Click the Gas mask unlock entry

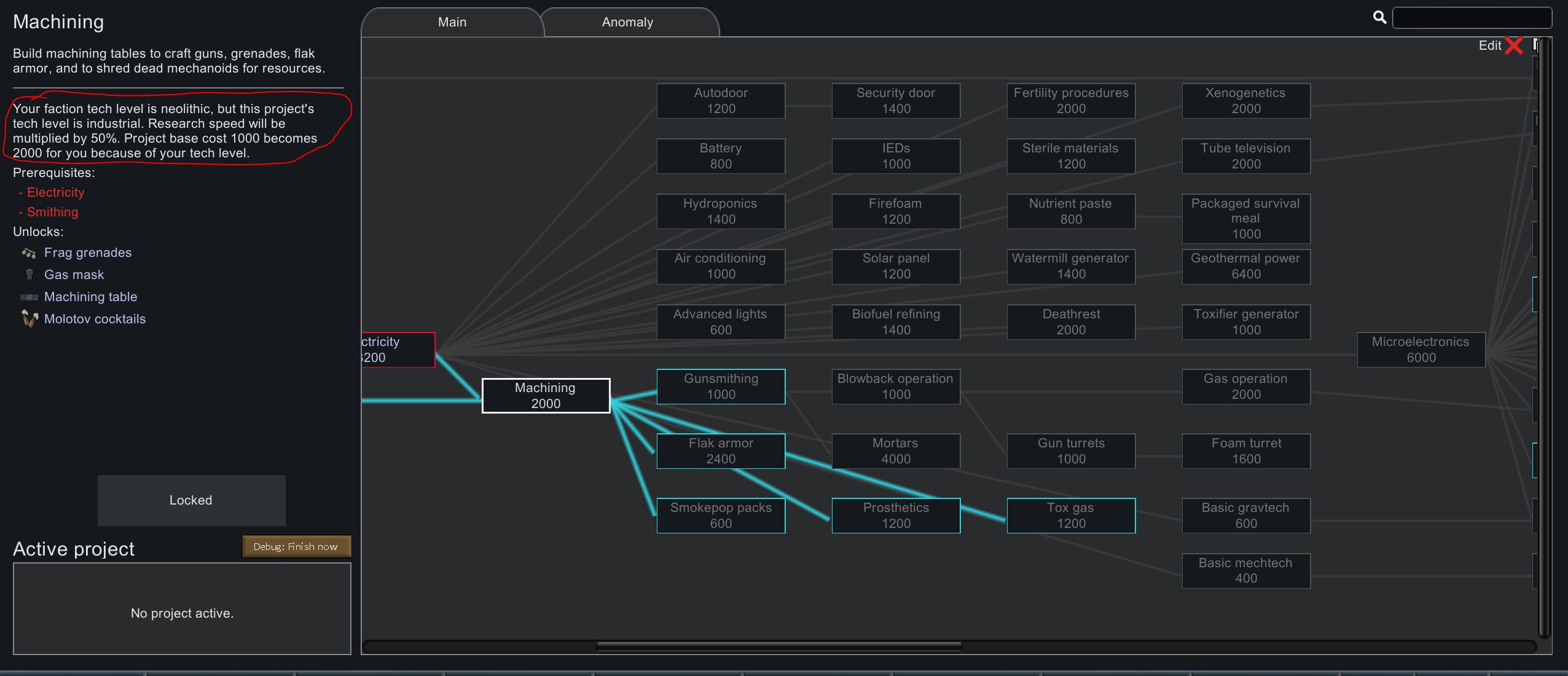pos(74,275)
